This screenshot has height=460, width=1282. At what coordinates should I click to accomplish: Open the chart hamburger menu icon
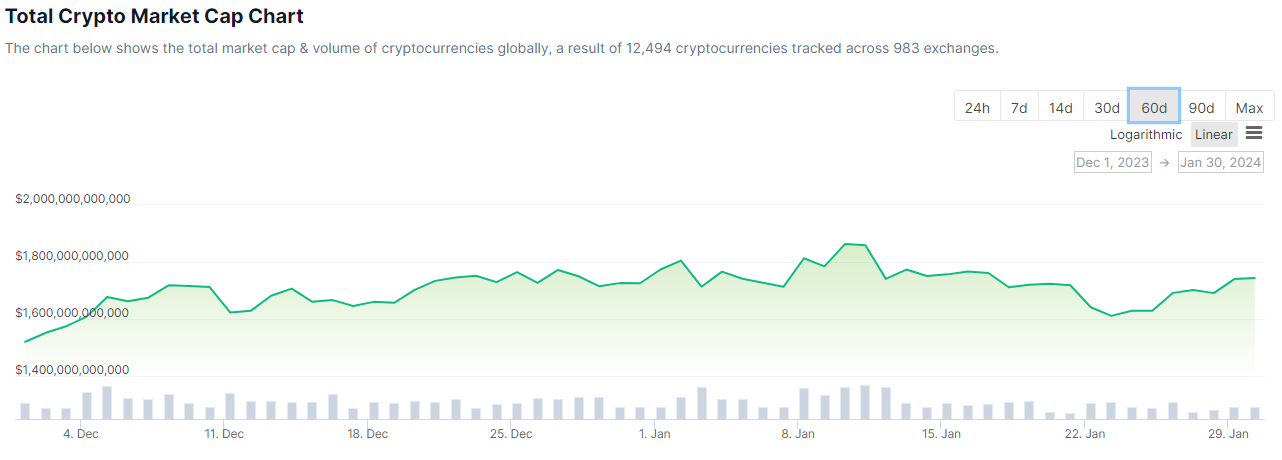[x=1254, y=134]
